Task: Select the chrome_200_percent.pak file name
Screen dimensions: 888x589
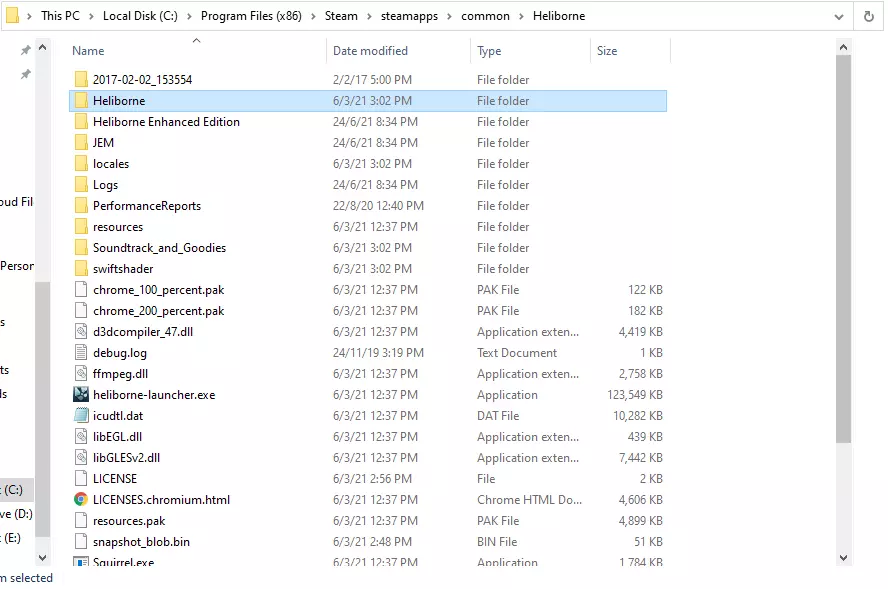Action: coord(159,310)
